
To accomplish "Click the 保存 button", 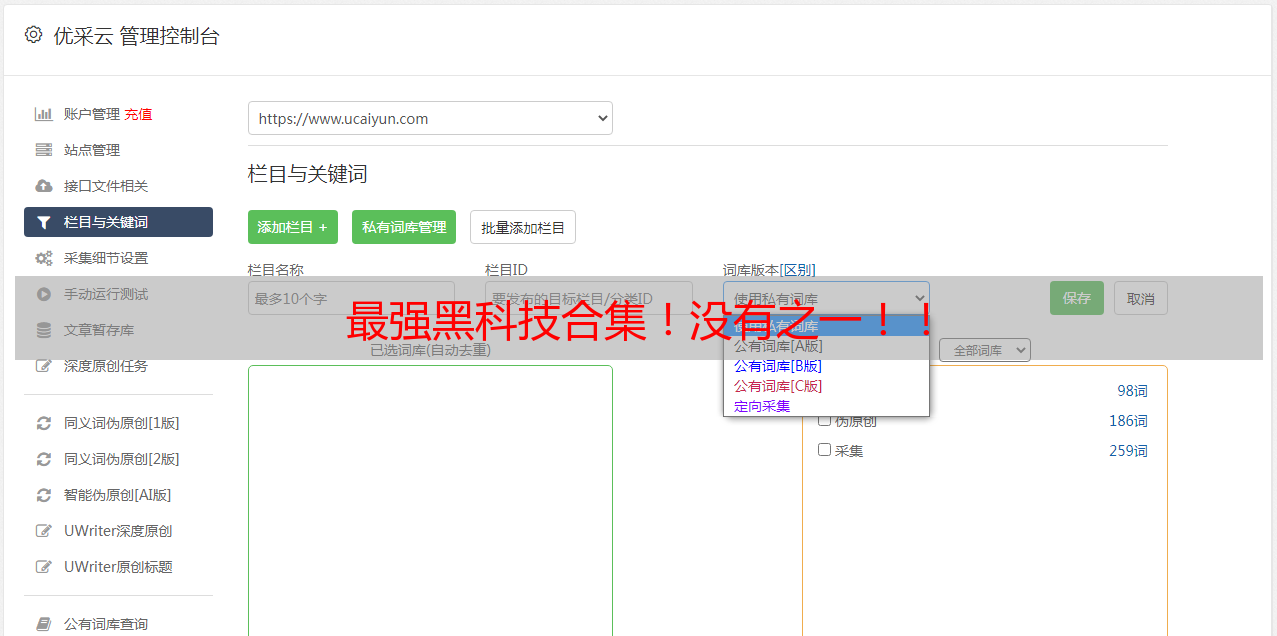I will click(1077, 298).
